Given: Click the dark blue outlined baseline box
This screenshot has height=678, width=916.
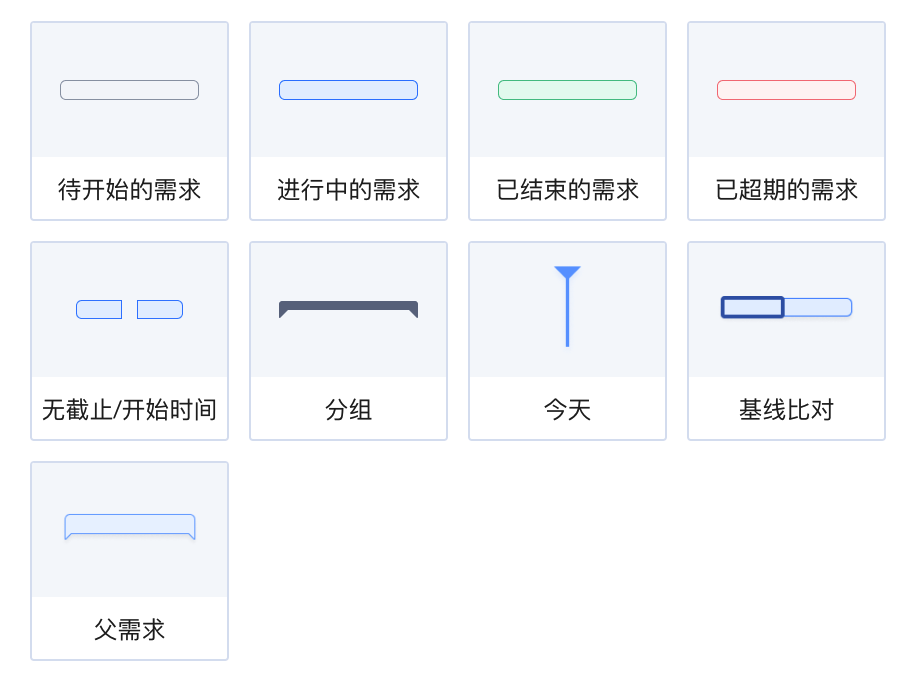Looking at the screenshot, I should [752, 307].
